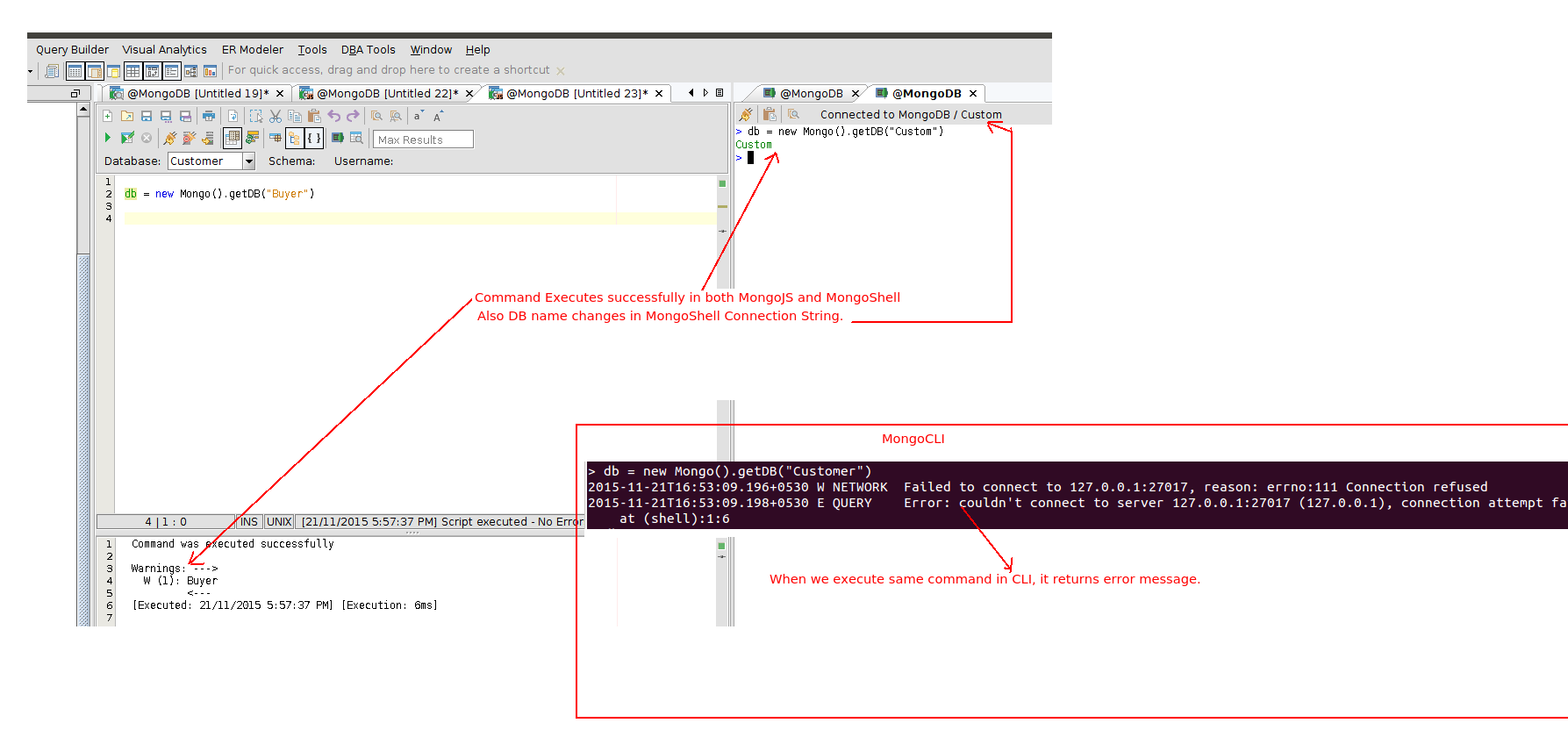Toggle the INS insert mode indicator
This screenshot has height=730, width=1568.
click(249, 521)
